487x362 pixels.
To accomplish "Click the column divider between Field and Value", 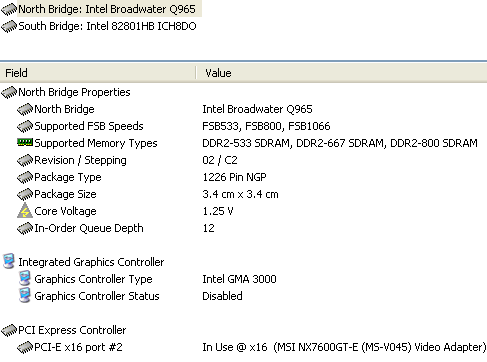I will (196, 73).
